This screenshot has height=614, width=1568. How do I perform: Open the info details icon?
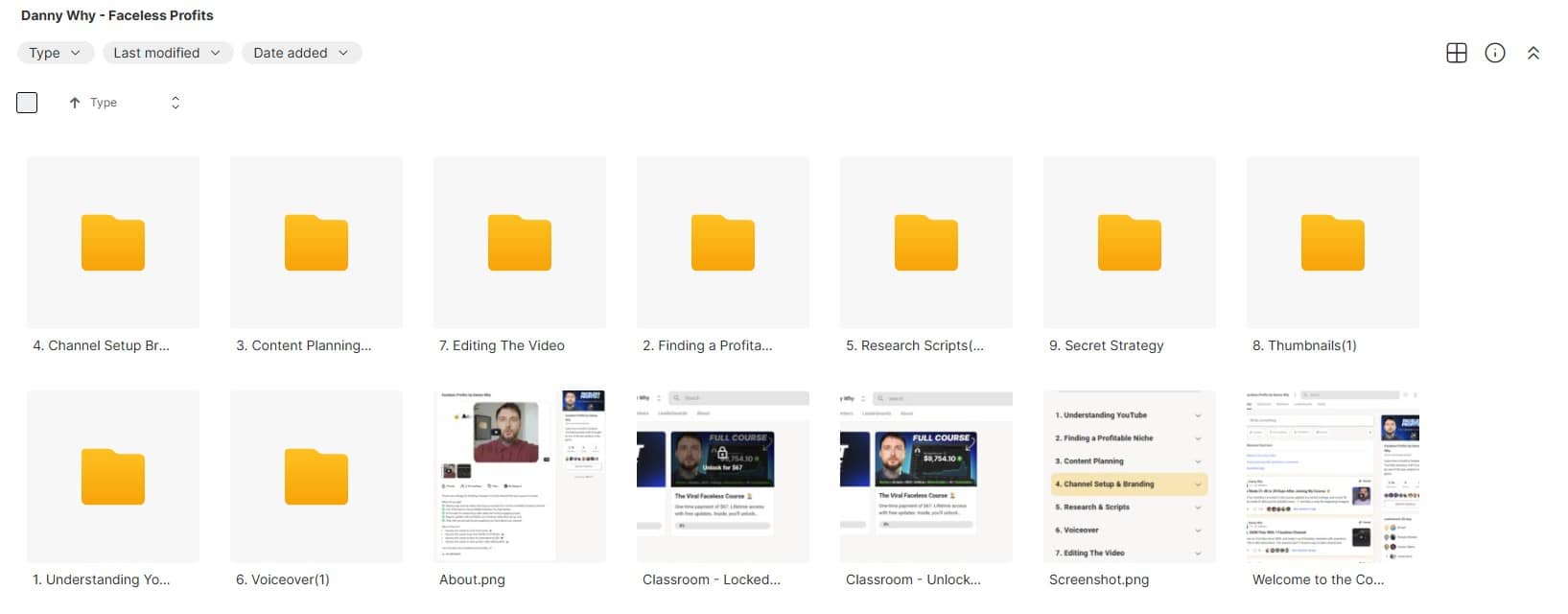[x=1494, y=53]
